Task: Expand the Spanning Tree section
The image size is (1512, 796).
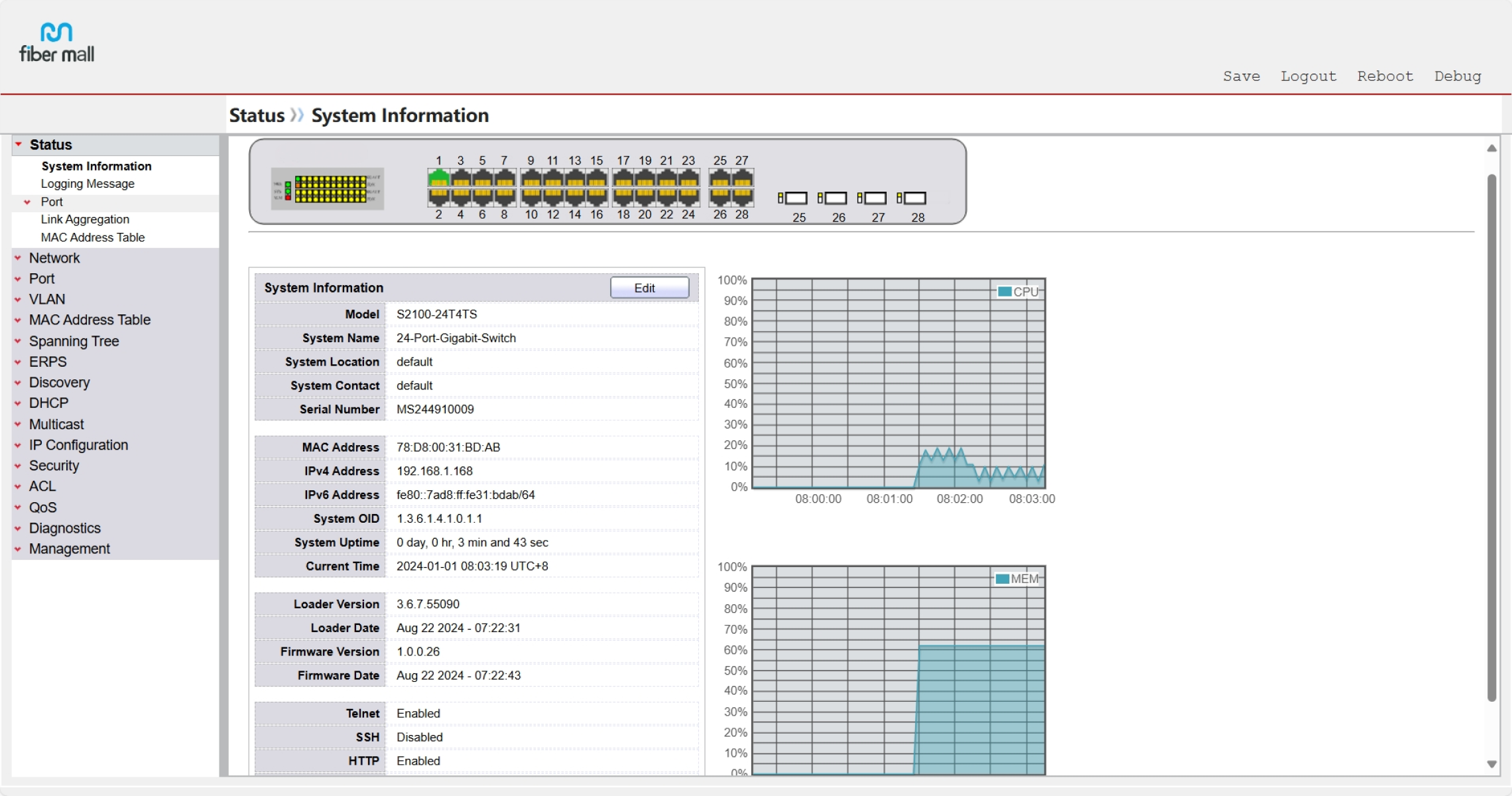Action: coord(74,341)
